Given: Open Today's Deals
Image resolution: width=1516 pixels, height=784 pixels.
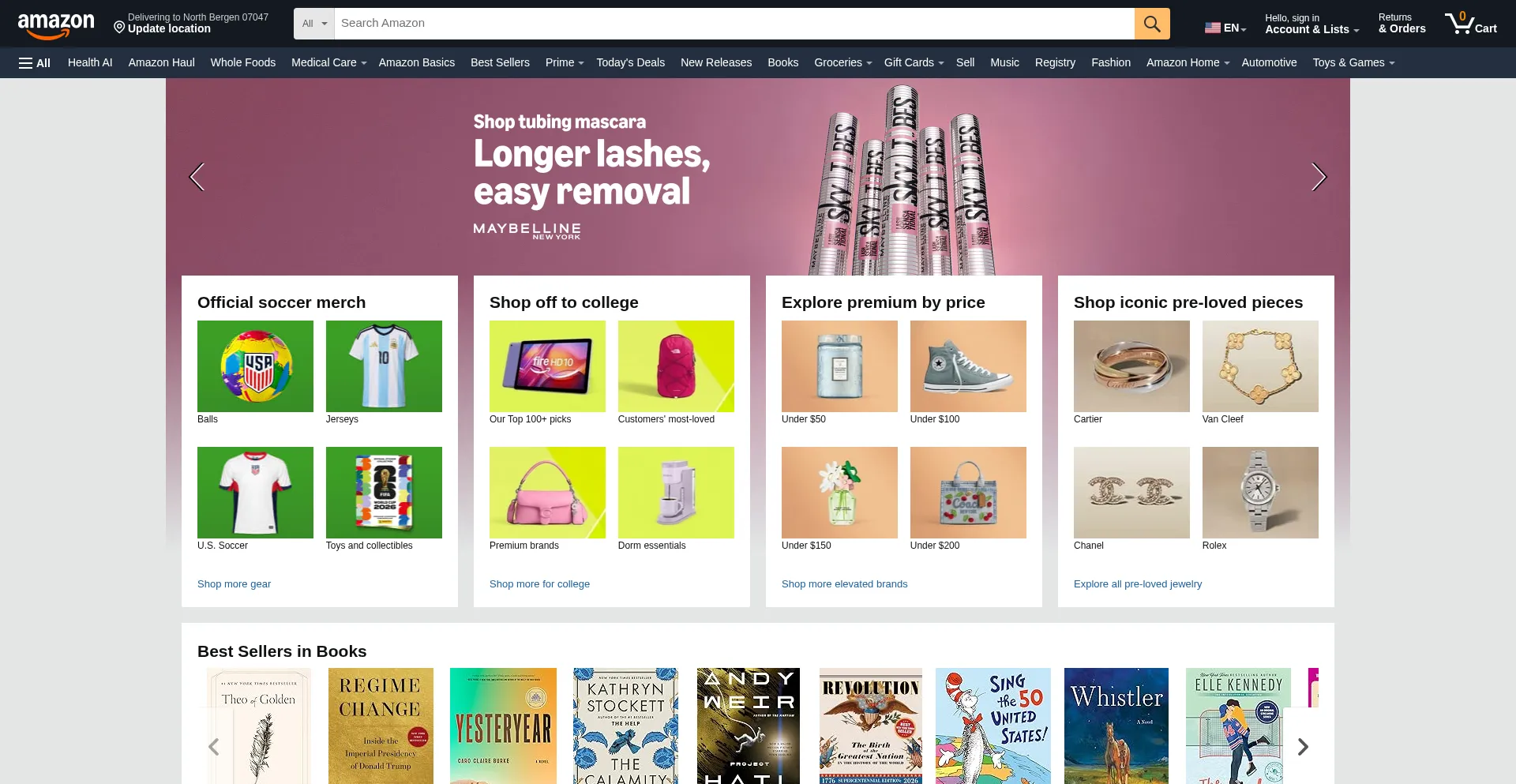Looking at the screenshot, I should click(631, 63).
